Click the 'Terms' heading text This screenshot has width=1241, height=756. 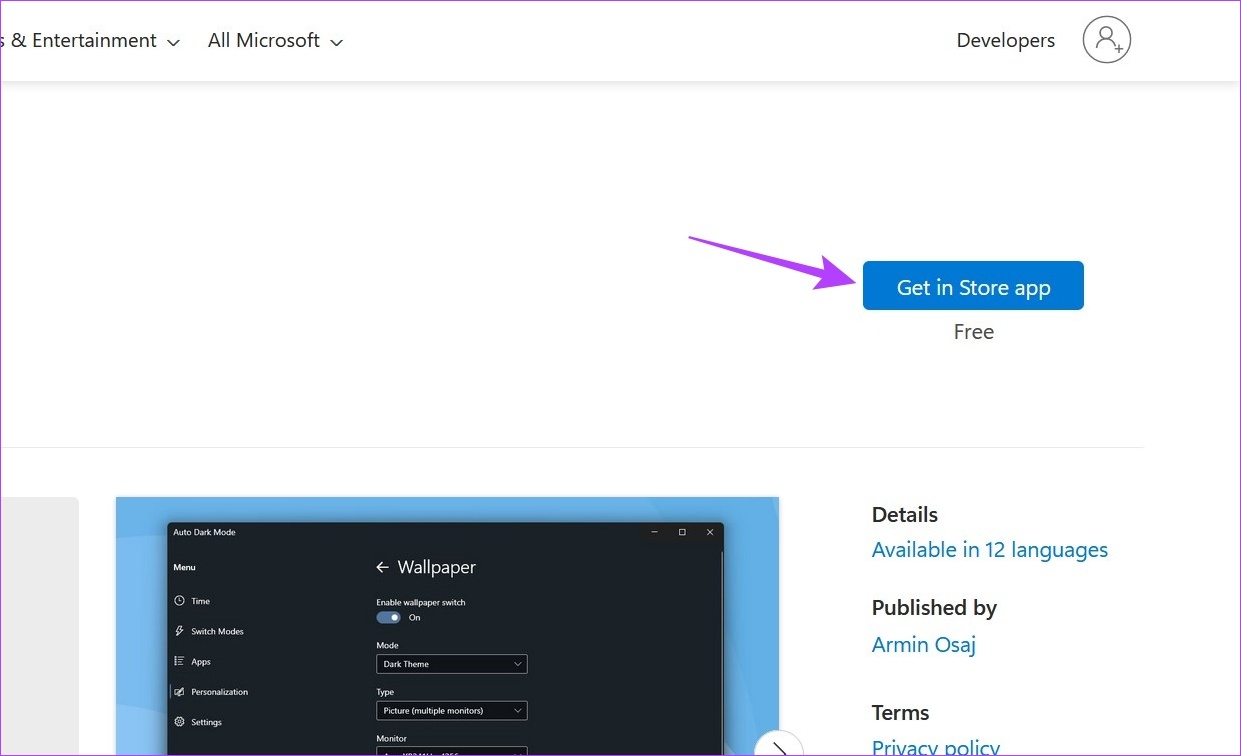point(900,713)
